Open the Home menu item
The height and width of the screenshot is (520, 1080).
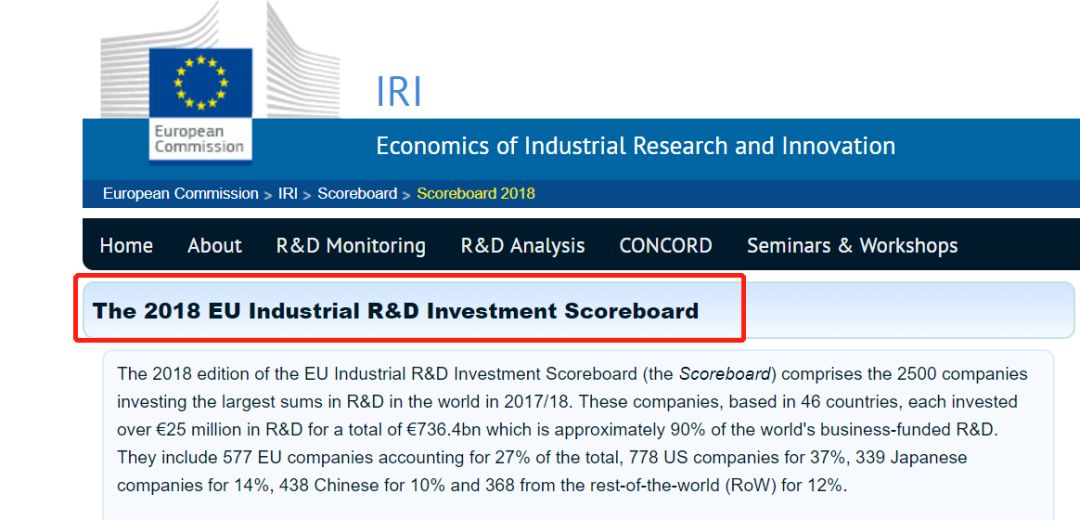click(x=126, y=246)
